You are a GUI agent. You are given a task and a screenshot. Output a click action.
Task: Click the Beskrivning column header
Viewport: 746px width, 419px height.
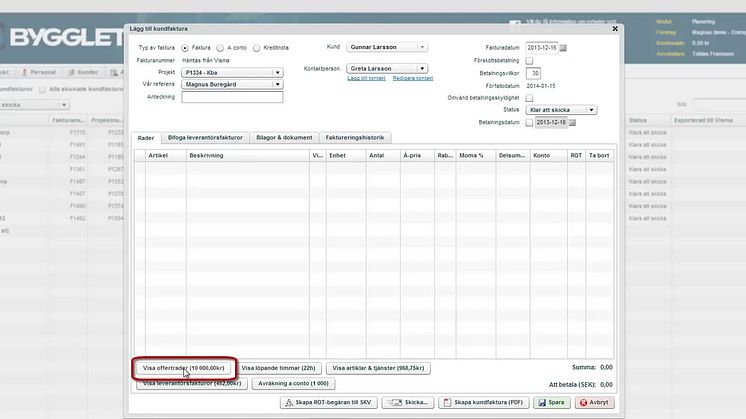coord(247,156)
